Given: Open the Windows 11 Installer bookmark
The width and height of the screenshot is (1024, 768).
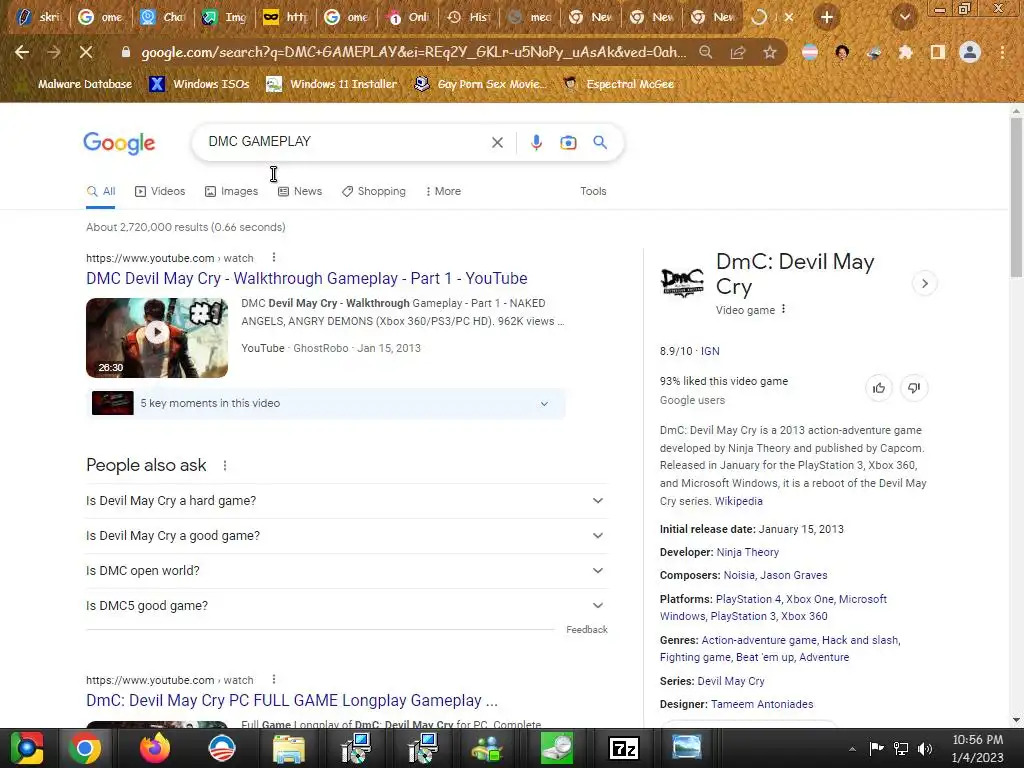Looking at the screenshot, I should (x=332, y=84).
